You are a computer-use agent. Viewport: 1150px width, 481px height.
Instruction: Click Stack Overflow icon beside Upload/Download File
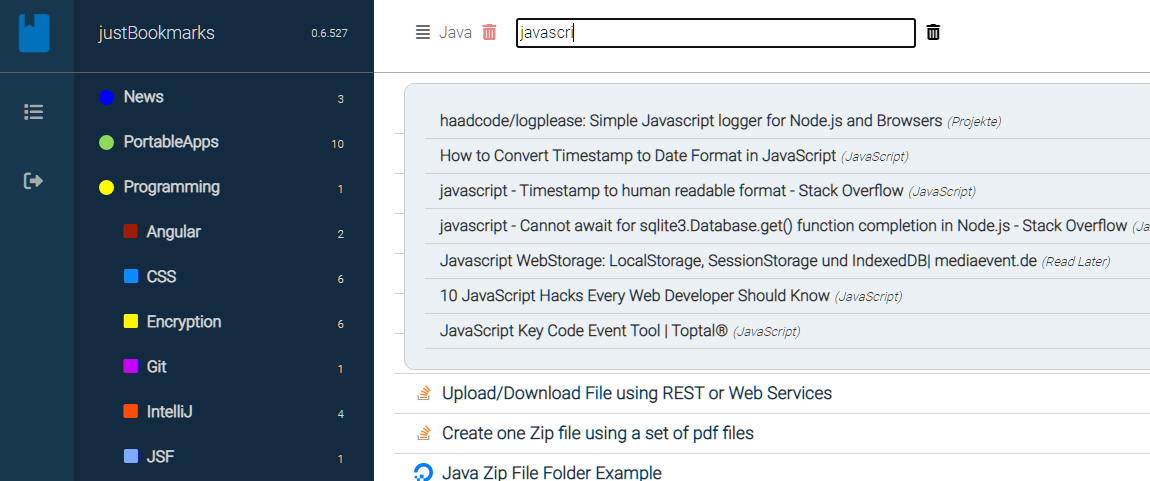pyautogui.click(x=424, y=393)
